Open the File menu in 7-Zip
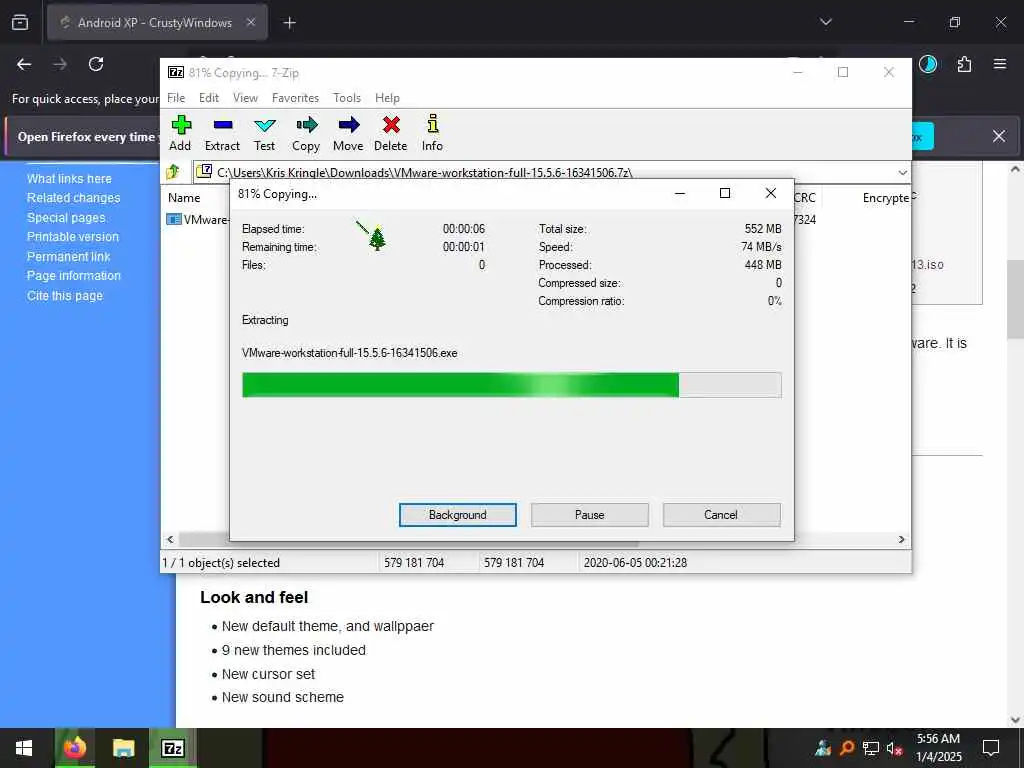This screenshot has width=1024, height=768. point(176,97)
